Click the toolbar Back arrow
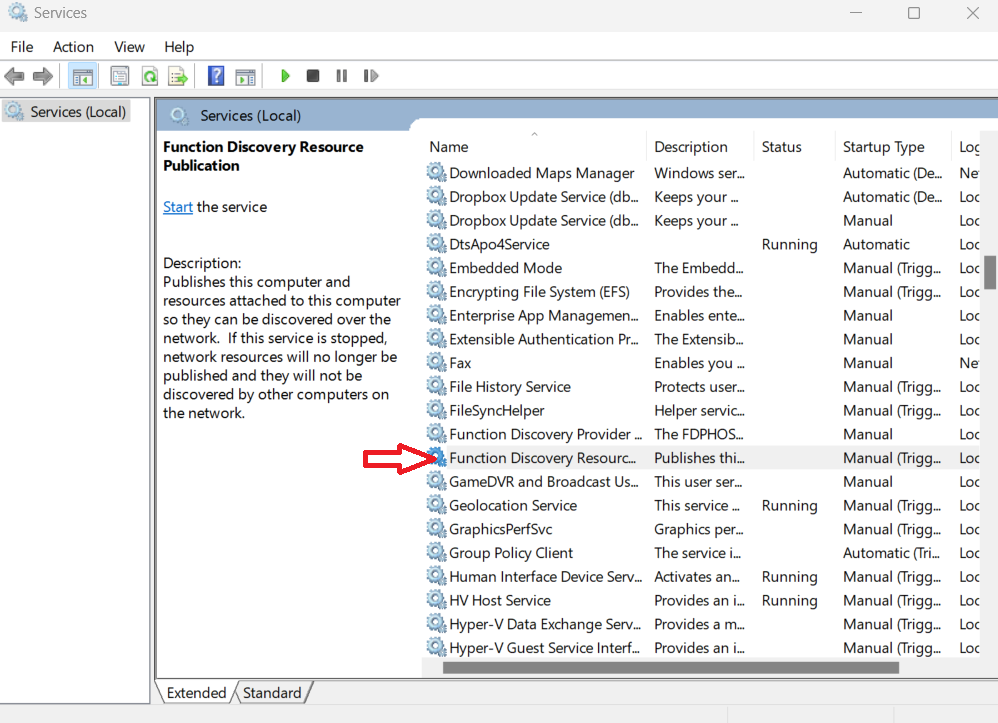The height and width of the screenshot is (723, 998). point(15,76)
